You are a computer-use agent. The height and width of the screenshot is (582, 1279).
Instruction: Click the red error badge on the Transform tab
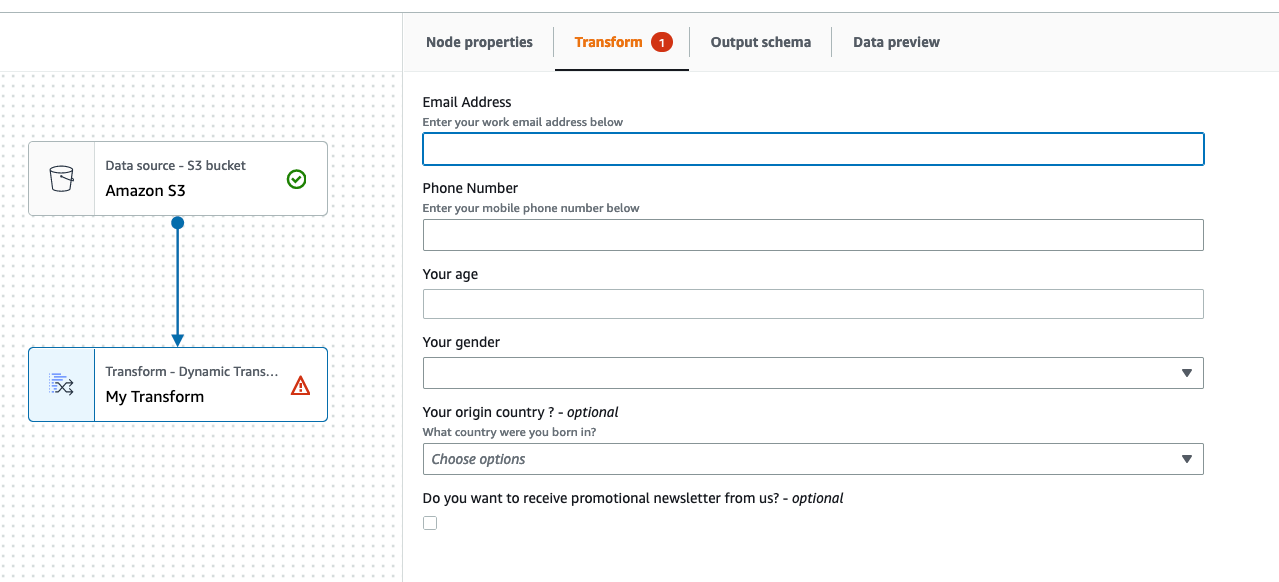click(x=663, y=42)
